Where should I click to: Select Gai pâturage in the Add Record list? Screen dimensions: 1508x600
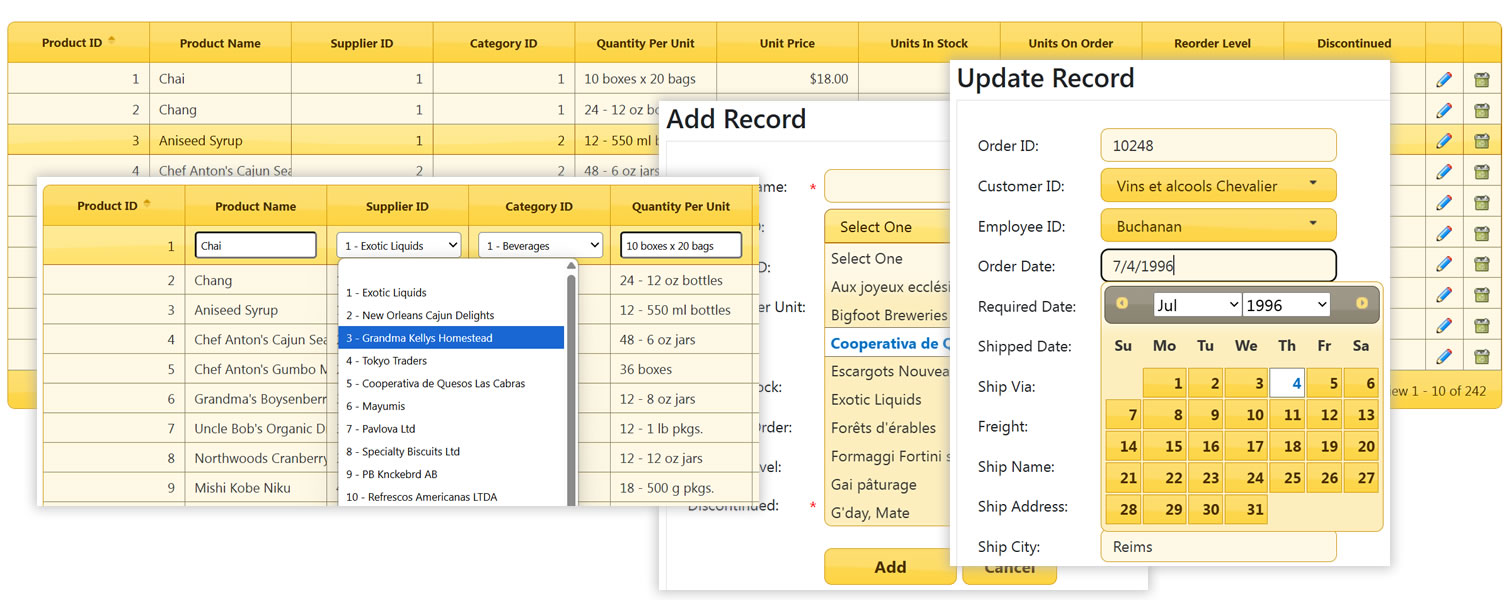click(x=888, y=485)
